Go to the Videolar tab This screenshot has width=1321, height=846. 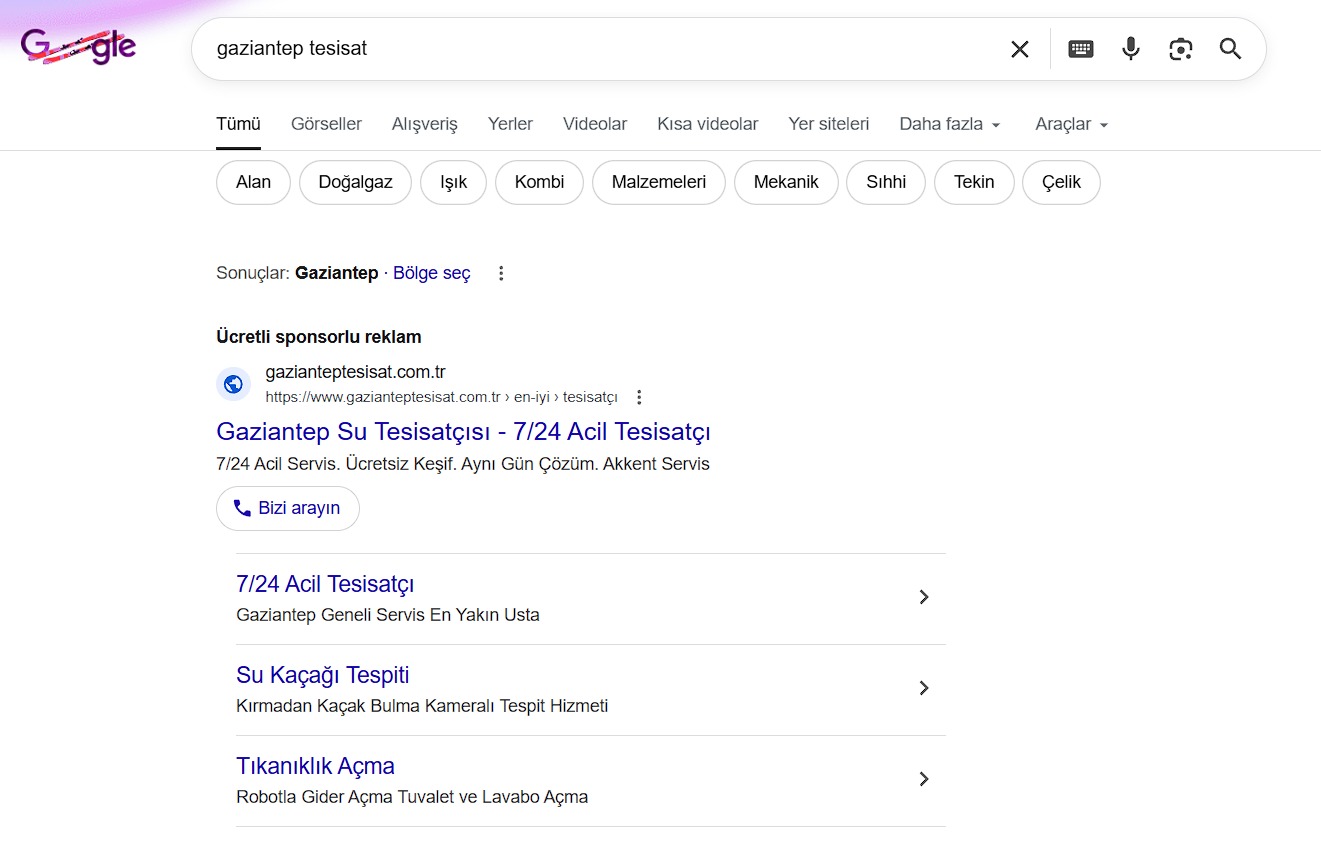pos(594,124)
